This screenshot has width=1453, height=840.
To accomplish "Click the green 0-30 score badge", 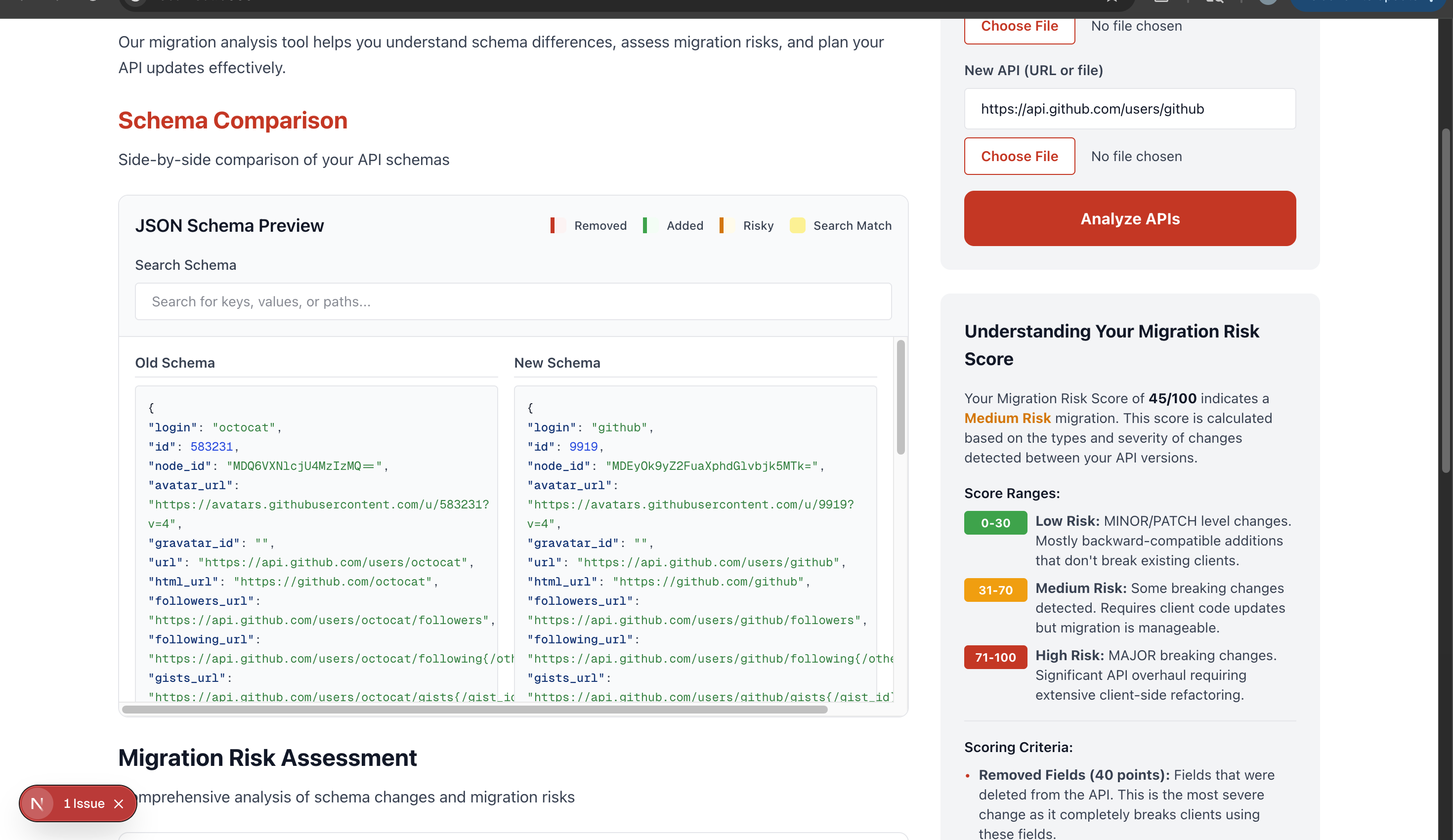I will pyautogui.click(x=995, y=523).
